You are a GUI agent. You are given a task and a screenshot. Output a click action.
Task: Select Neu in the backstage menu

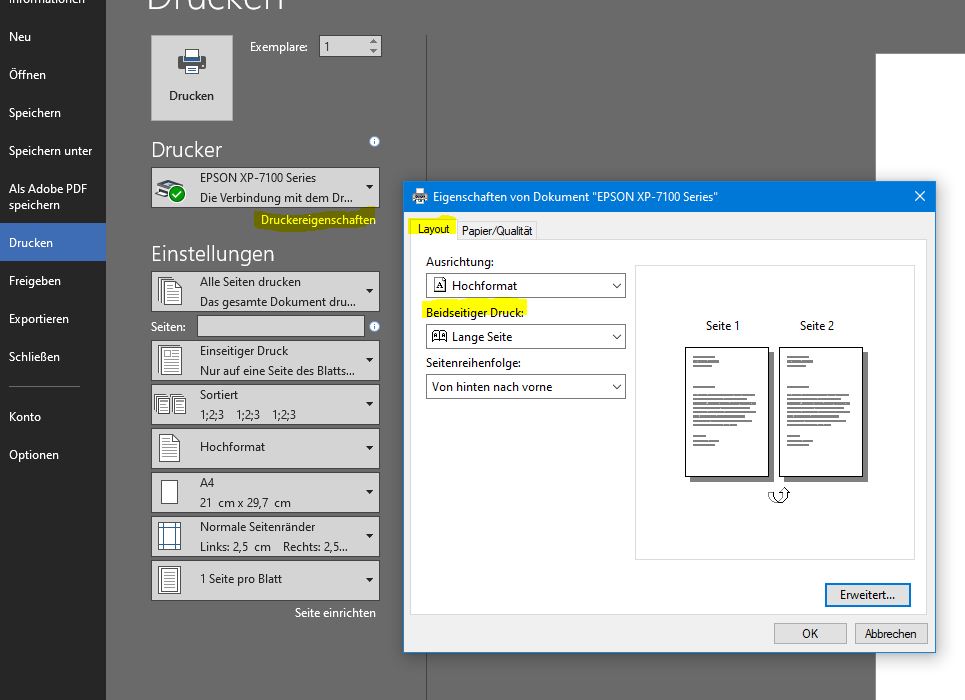pos(53,37)
